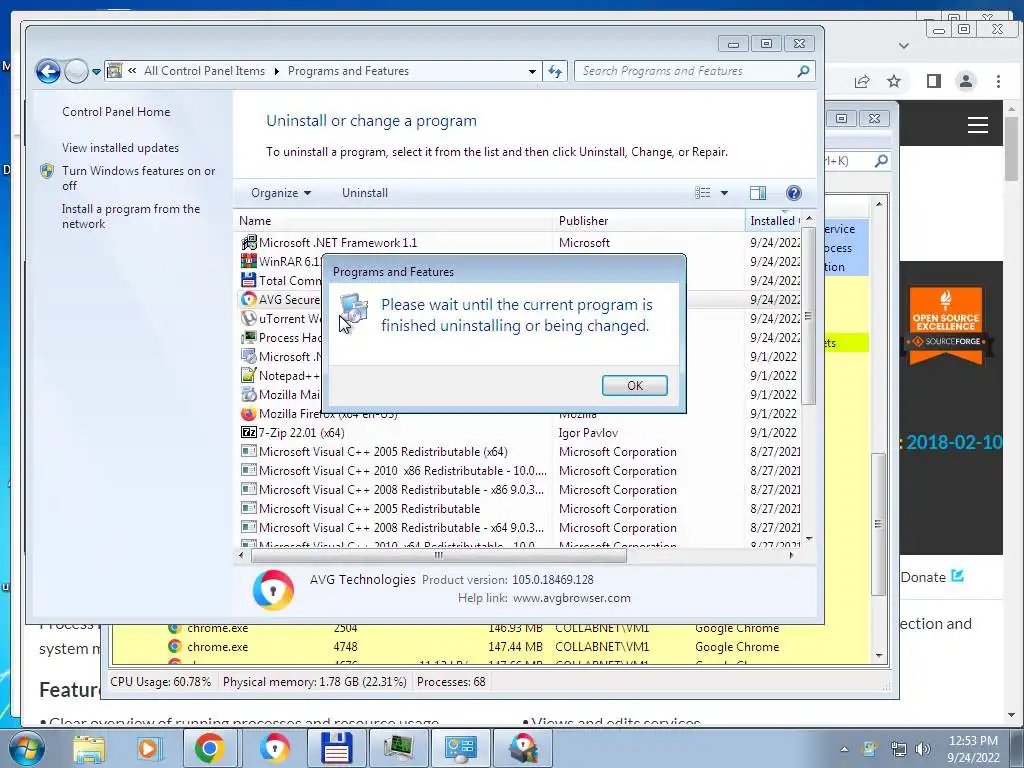Click Chrome tab search chevron
This screenshot has width=1024, height=768.
click(904, 46)
